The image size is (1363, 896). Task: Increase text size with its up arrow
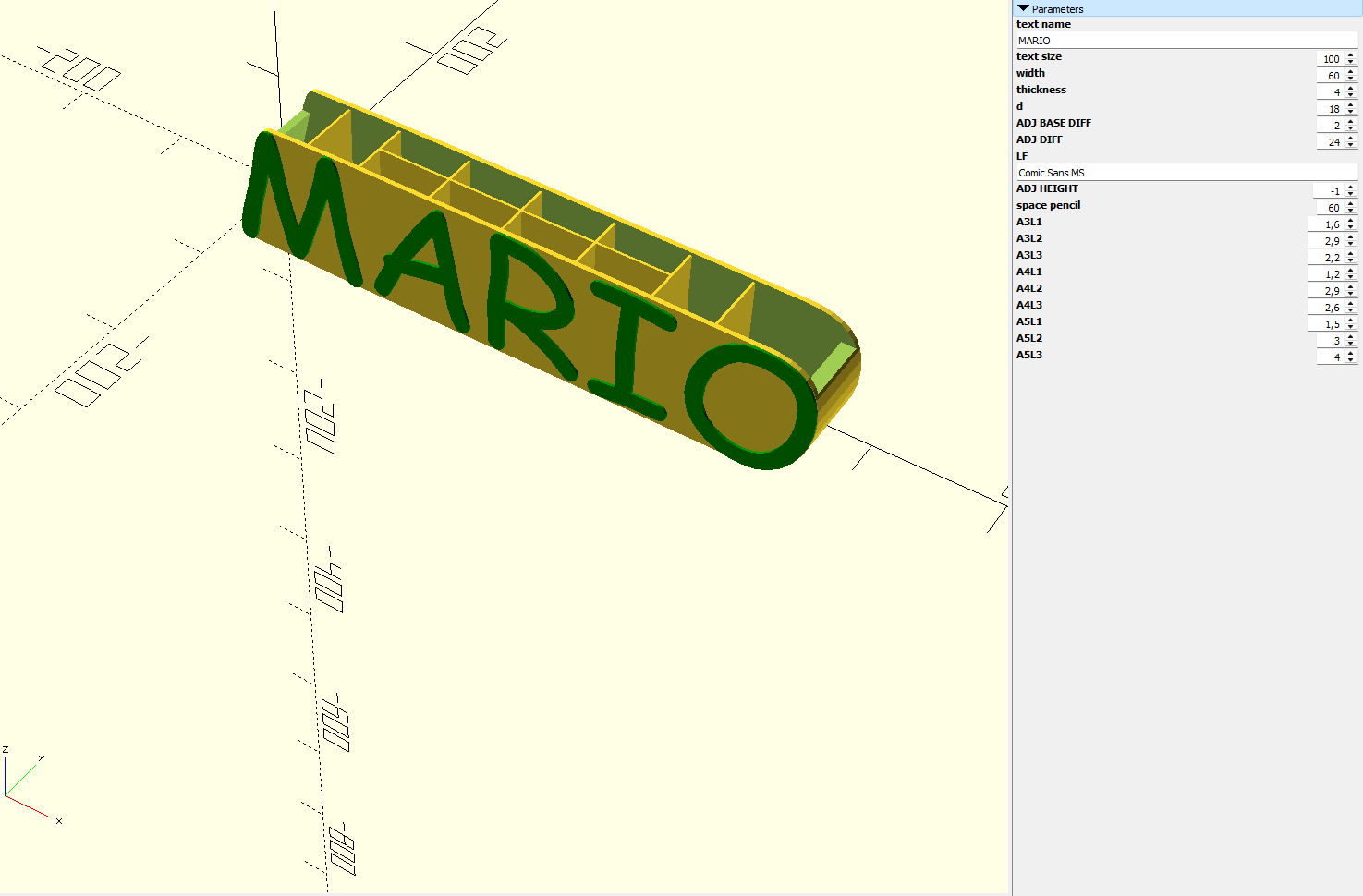point(1351,55)
